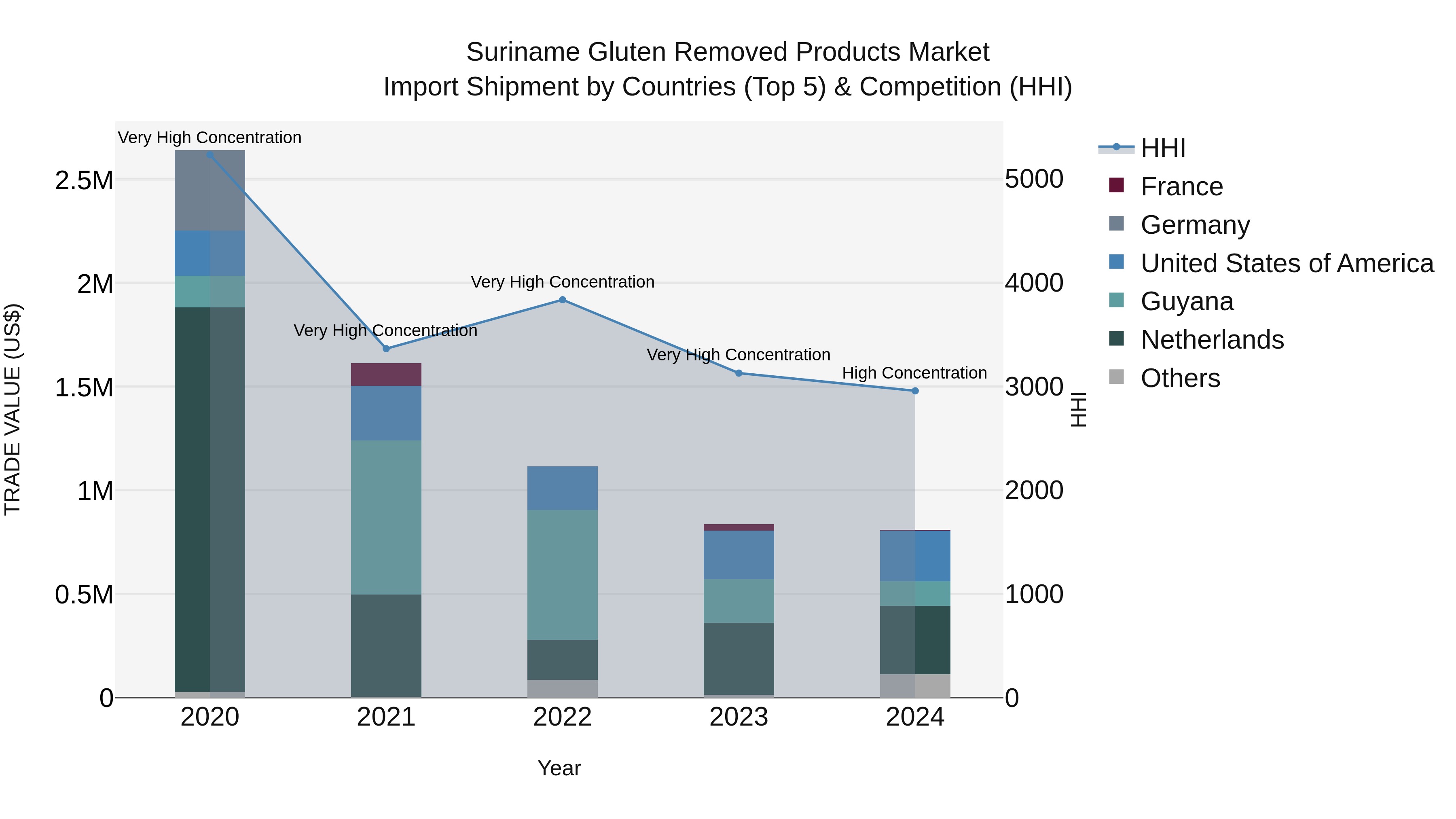Click the 2M left axis tick label

95,284
